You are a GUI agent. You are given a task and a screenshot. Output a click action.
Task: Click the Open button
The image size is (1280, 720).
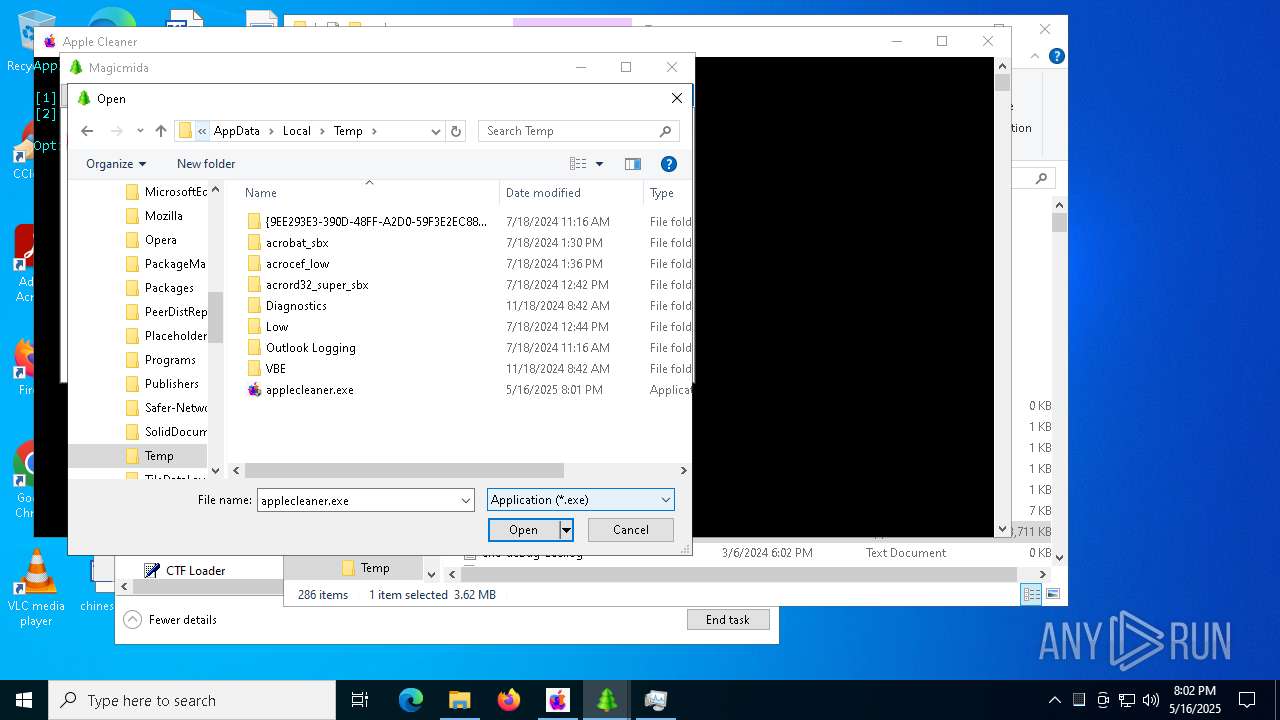(523, 530)
